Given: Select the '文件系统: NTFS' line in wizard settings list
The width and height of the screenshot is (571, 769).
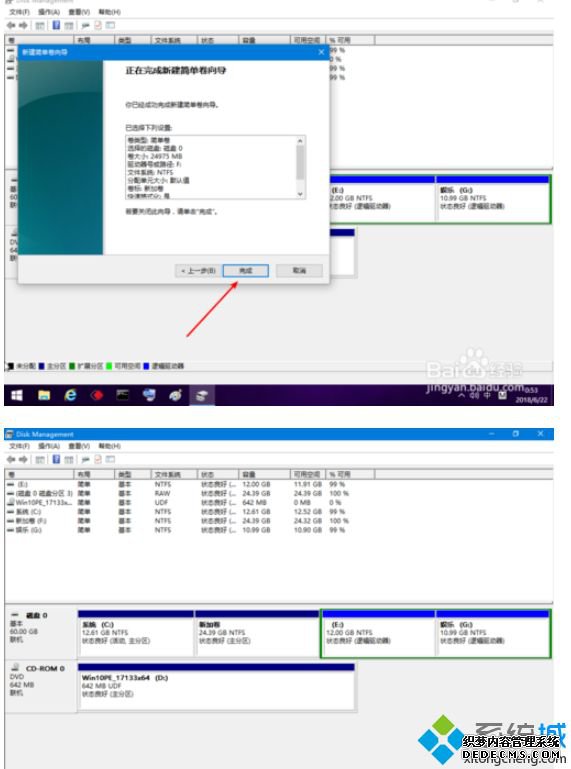Looking at the screenshot, I should click(150, 172).
